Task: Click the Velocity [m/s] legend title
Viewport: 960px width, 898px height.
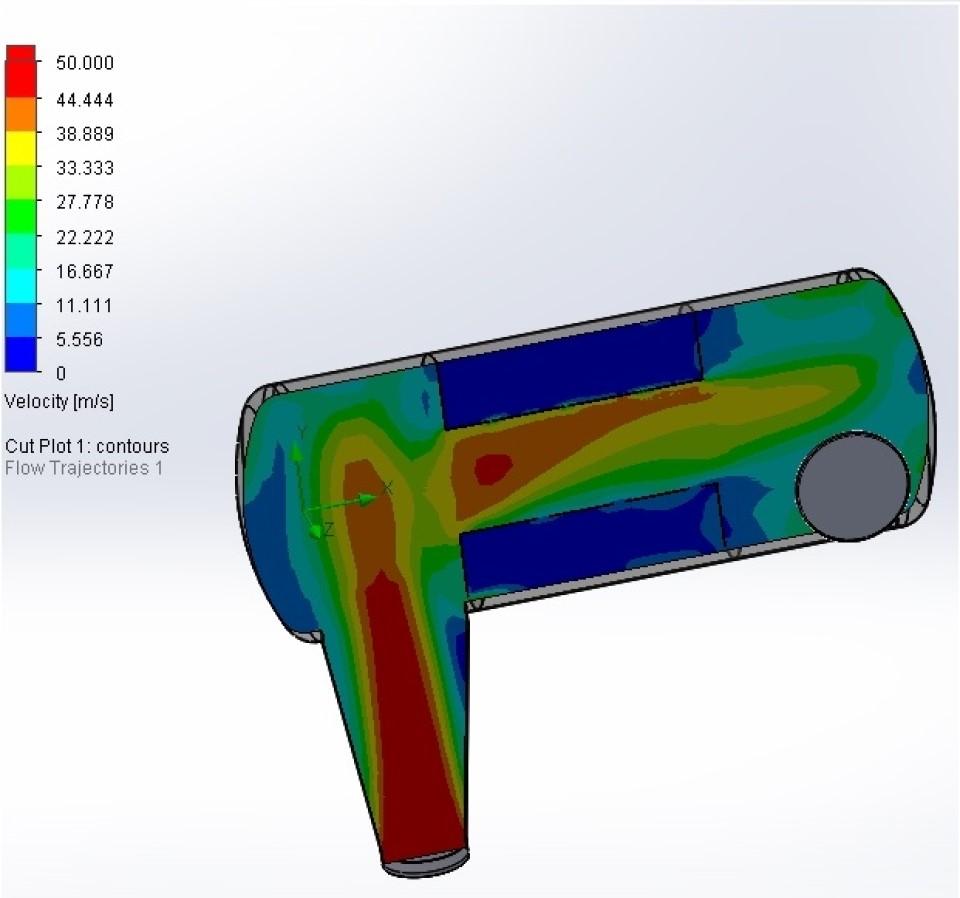Action: (x=59, y=402)
